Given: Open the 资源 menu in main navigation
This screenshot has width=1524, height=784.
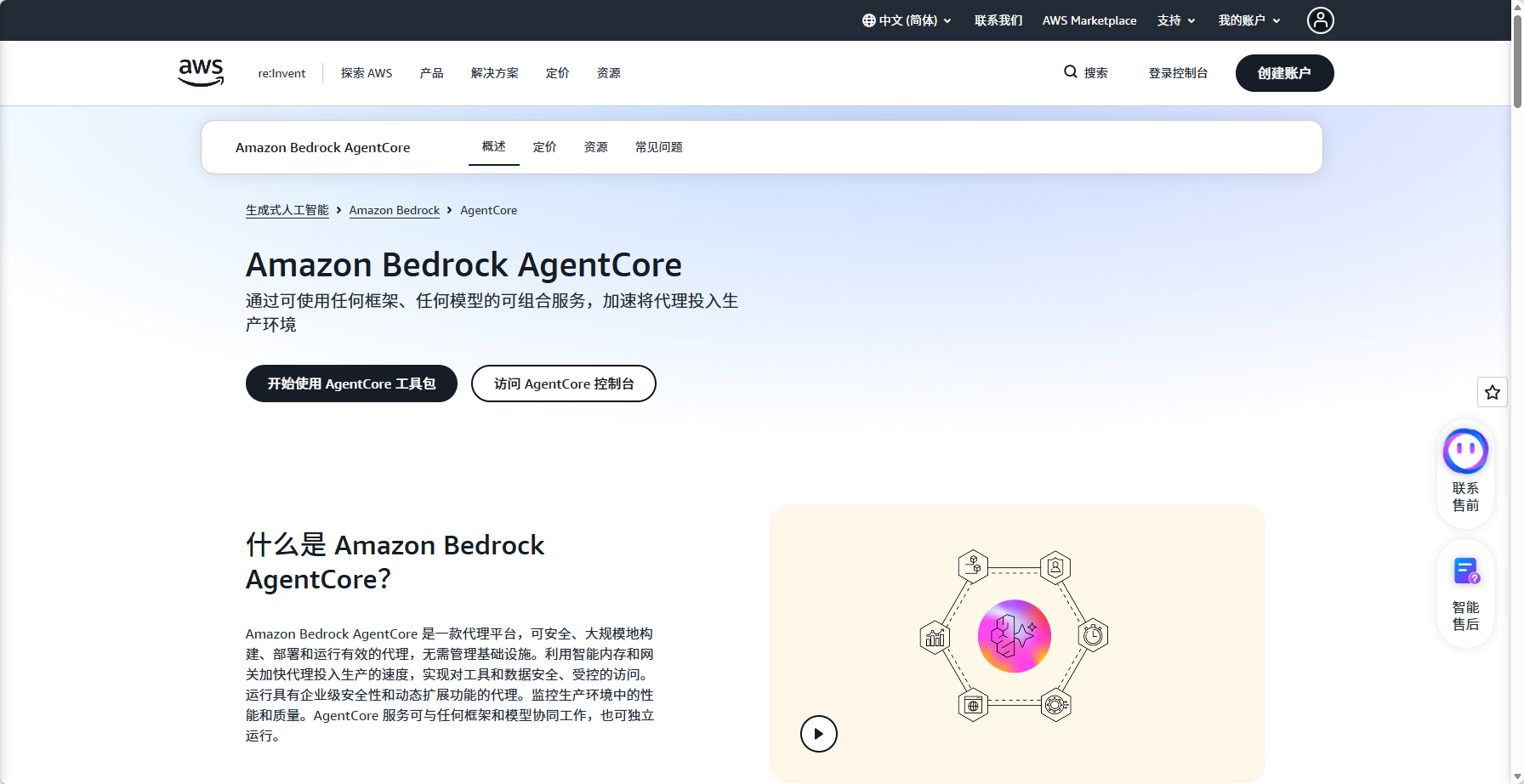Looking at the screenshot, I should click(x=608, y=73).
